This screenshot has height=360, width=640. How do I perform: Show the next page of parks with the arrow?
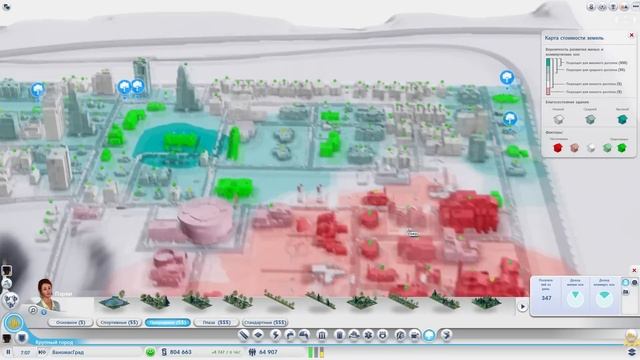[522, 307]
